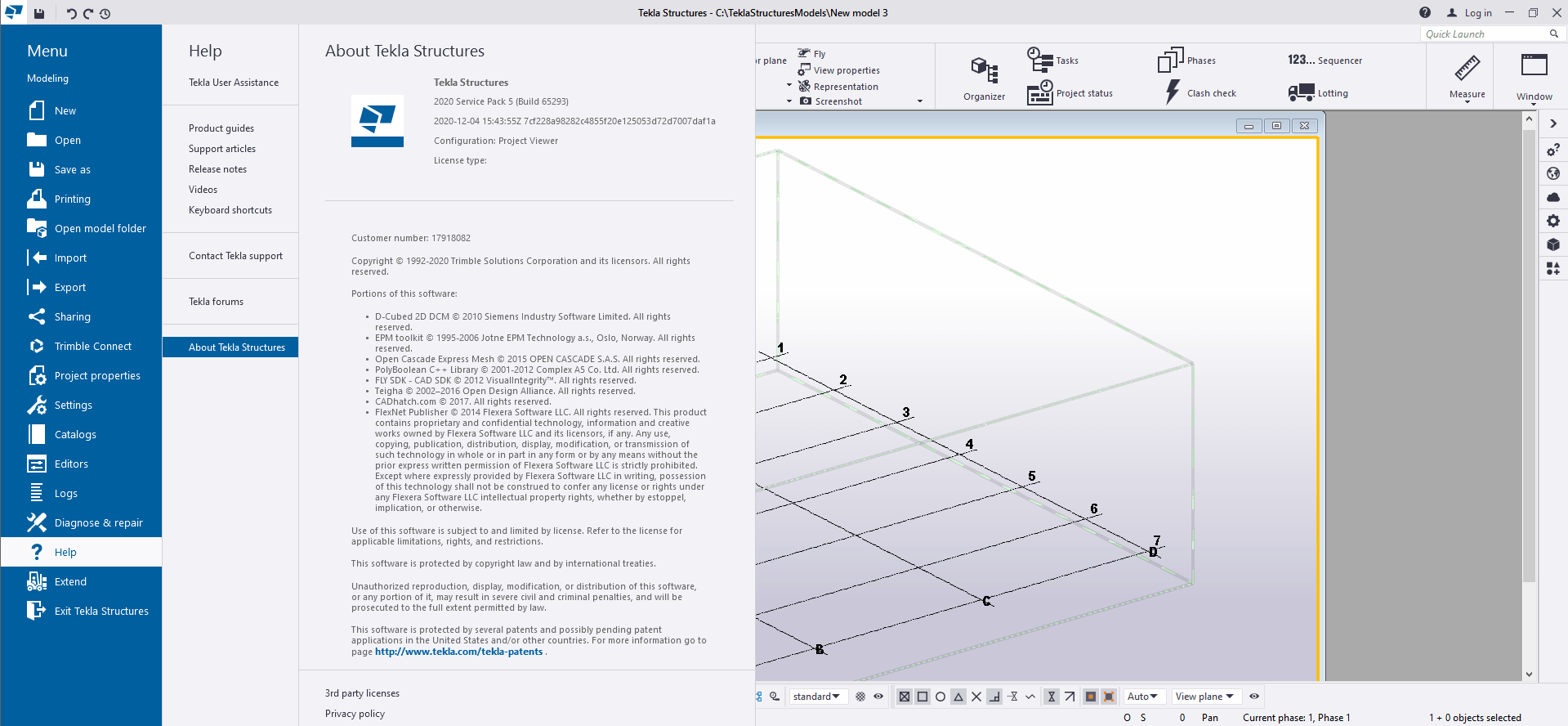This screenshot has height=726, width=1568.
Task: Click the selection filter hatch icon
Action: pyautogui.click(x=860, y=697)
